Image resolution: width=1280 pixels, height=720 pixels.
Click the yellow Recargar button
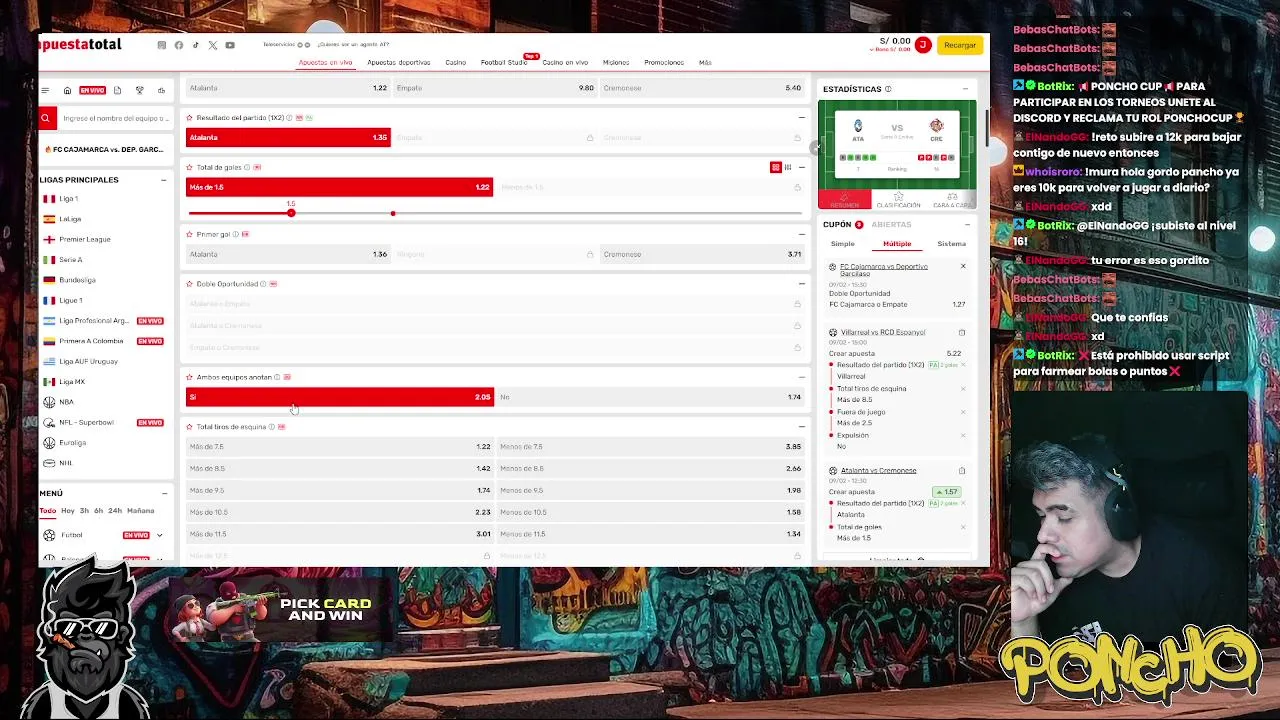(959, 45)
